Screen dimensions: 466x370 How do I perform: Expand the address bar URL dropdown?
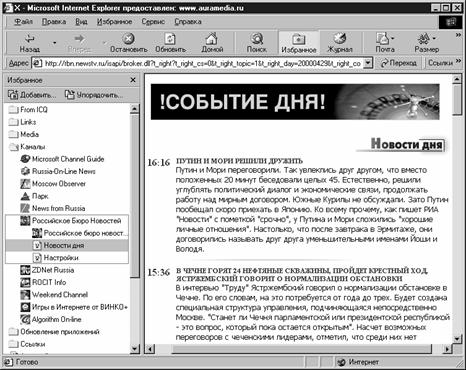368,63
